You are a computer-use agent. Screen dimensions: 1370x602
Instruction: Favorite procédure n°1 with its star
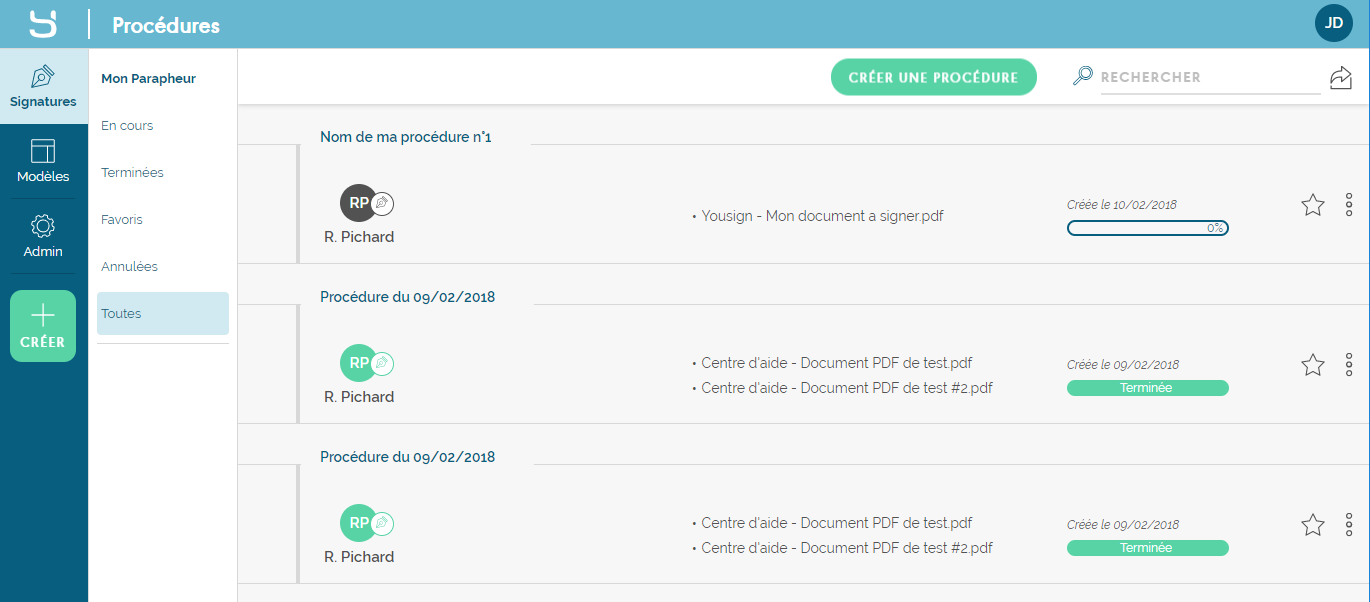[x=1313, y=205]
